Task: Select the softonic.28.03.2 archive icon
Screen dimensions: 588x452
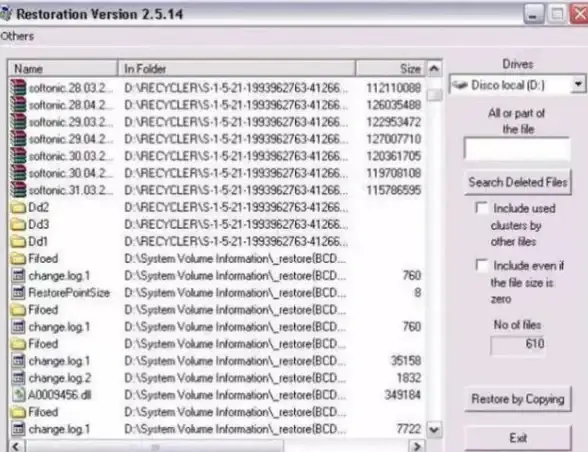Action: (x=18, y=88)
